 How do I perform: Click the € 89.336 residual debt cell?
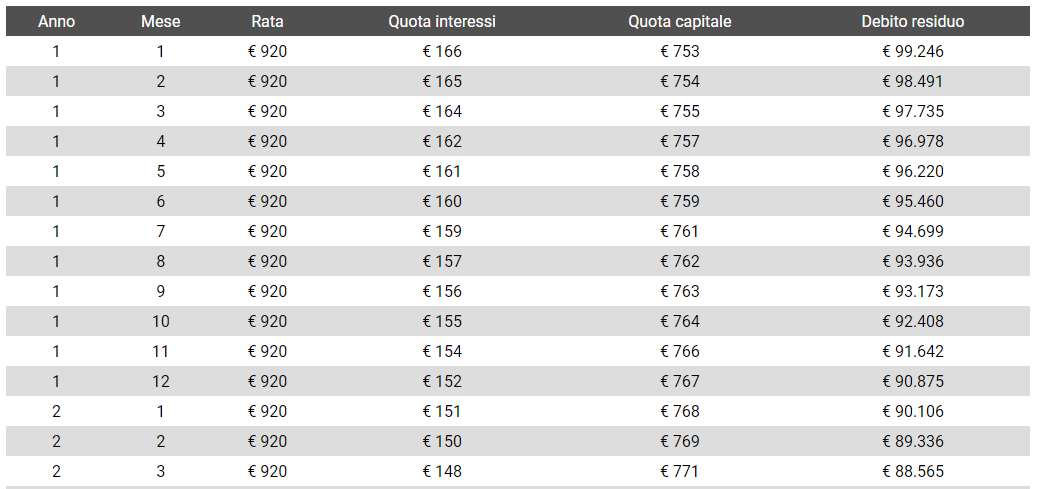point(913,441)
